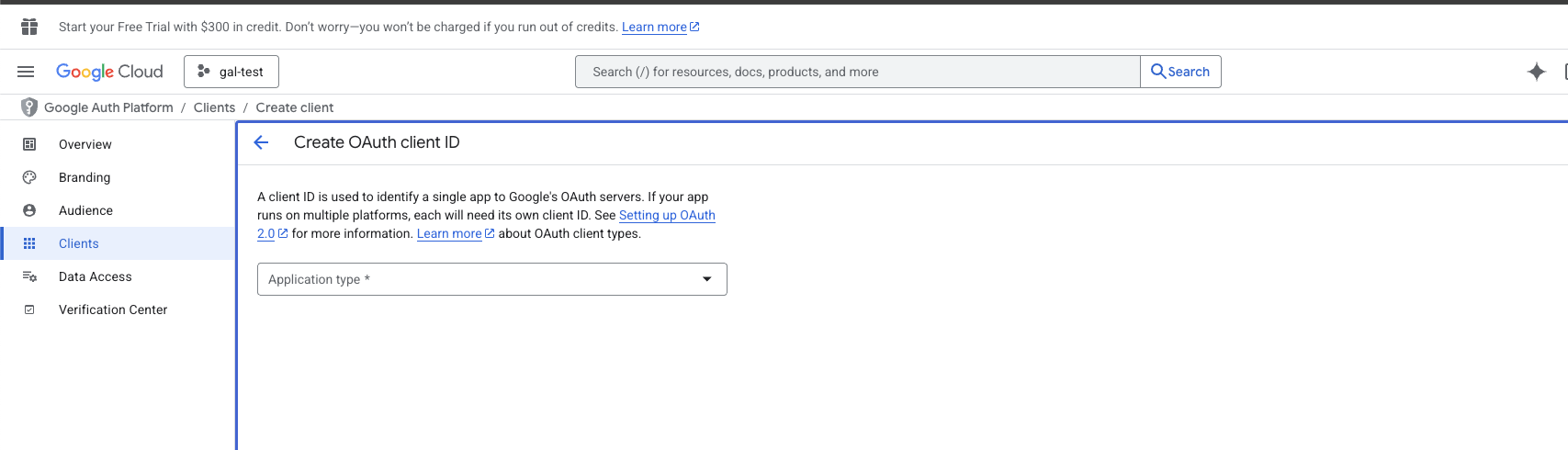Click the Clients grid icon

29,243
